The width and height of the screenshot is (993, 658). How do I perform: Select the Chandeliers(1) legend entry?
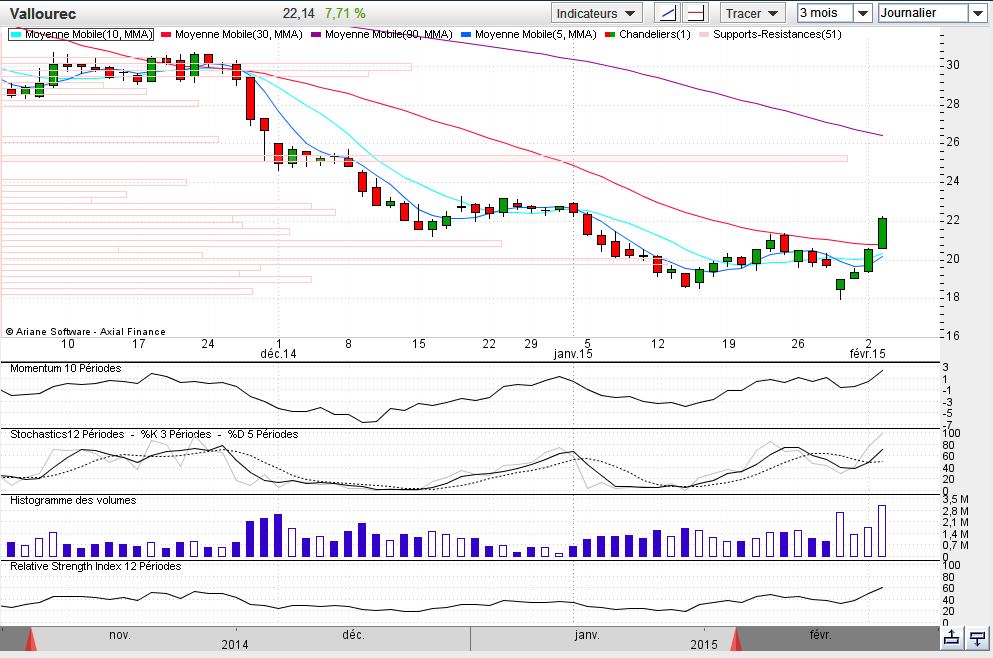pyautogui.click(x=648, y=34)
